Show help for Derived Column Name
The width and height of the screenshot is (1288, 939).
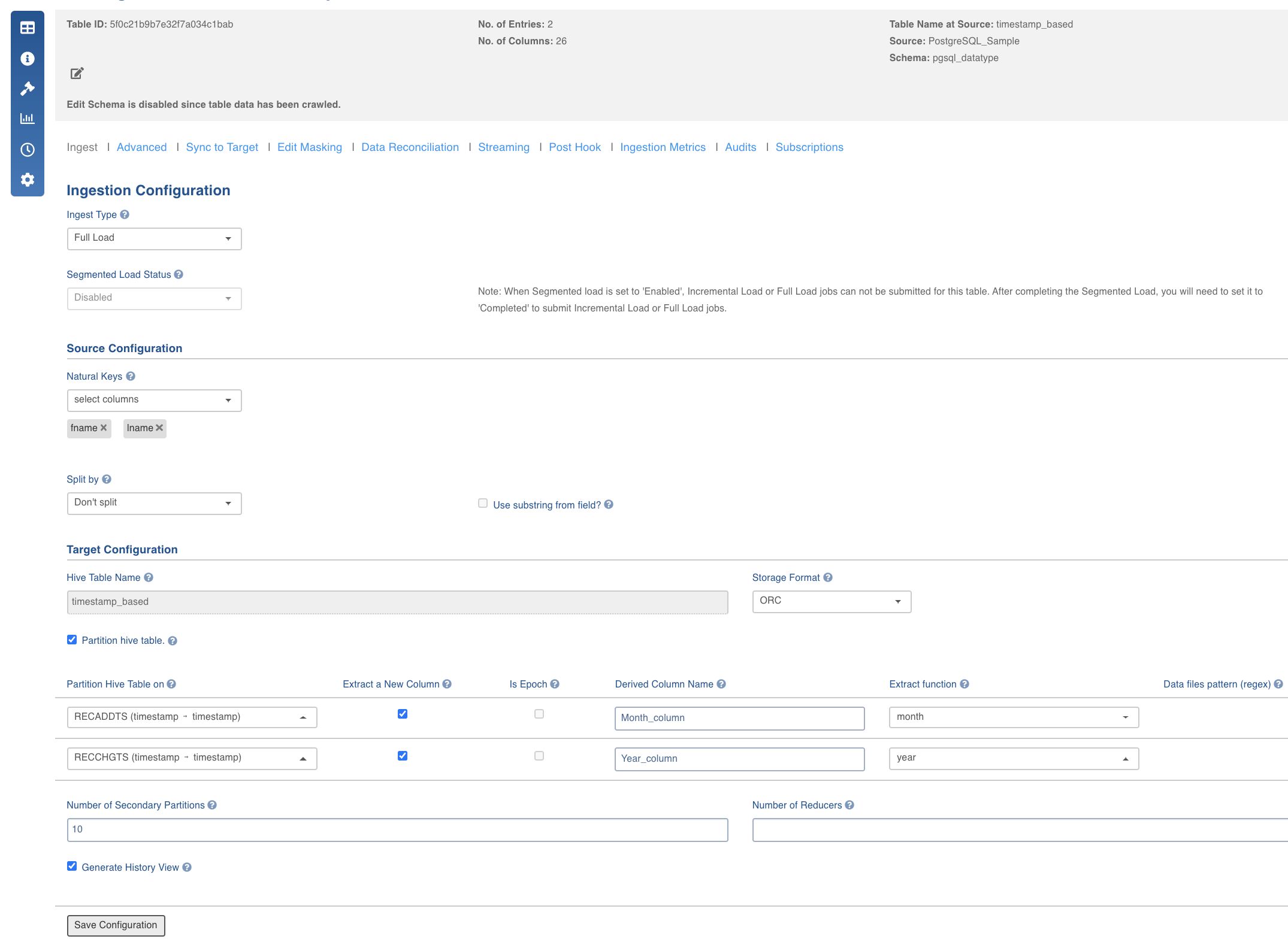pyautogui.click(x=721, y=684)
